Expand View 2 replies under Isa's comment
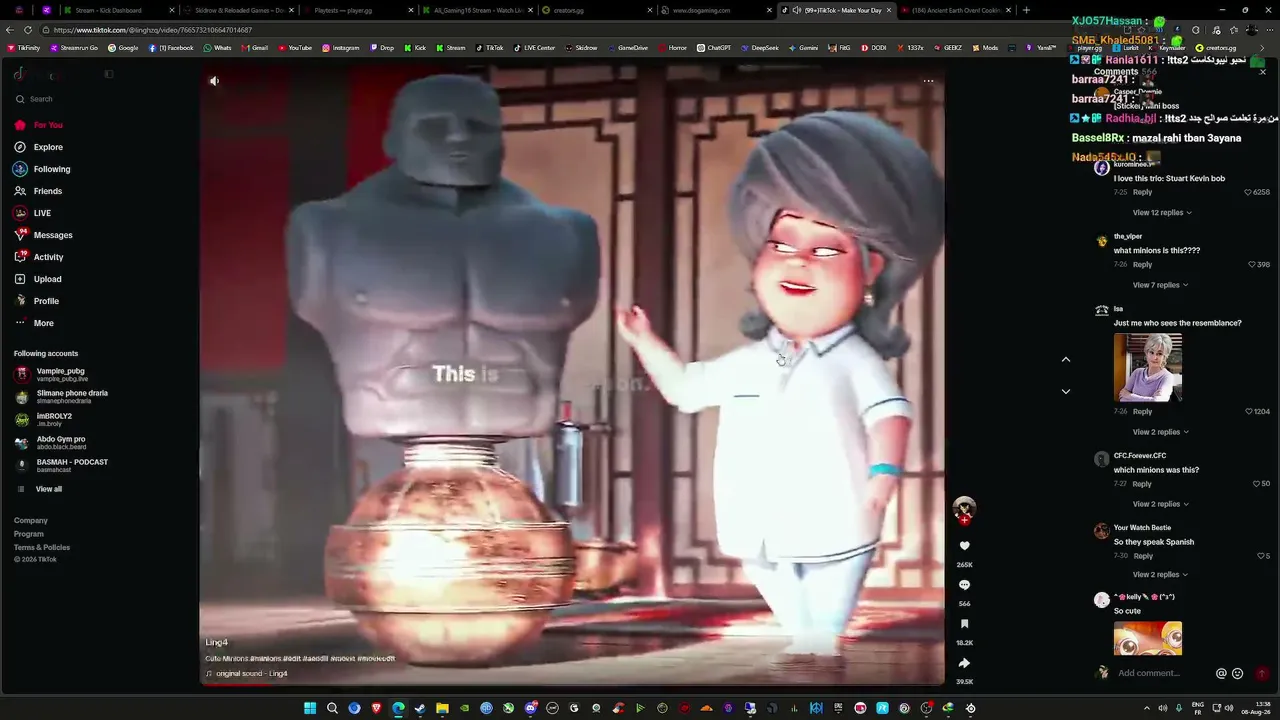The height and width of the screenshot is (720, 1280). pos(1160,432)
